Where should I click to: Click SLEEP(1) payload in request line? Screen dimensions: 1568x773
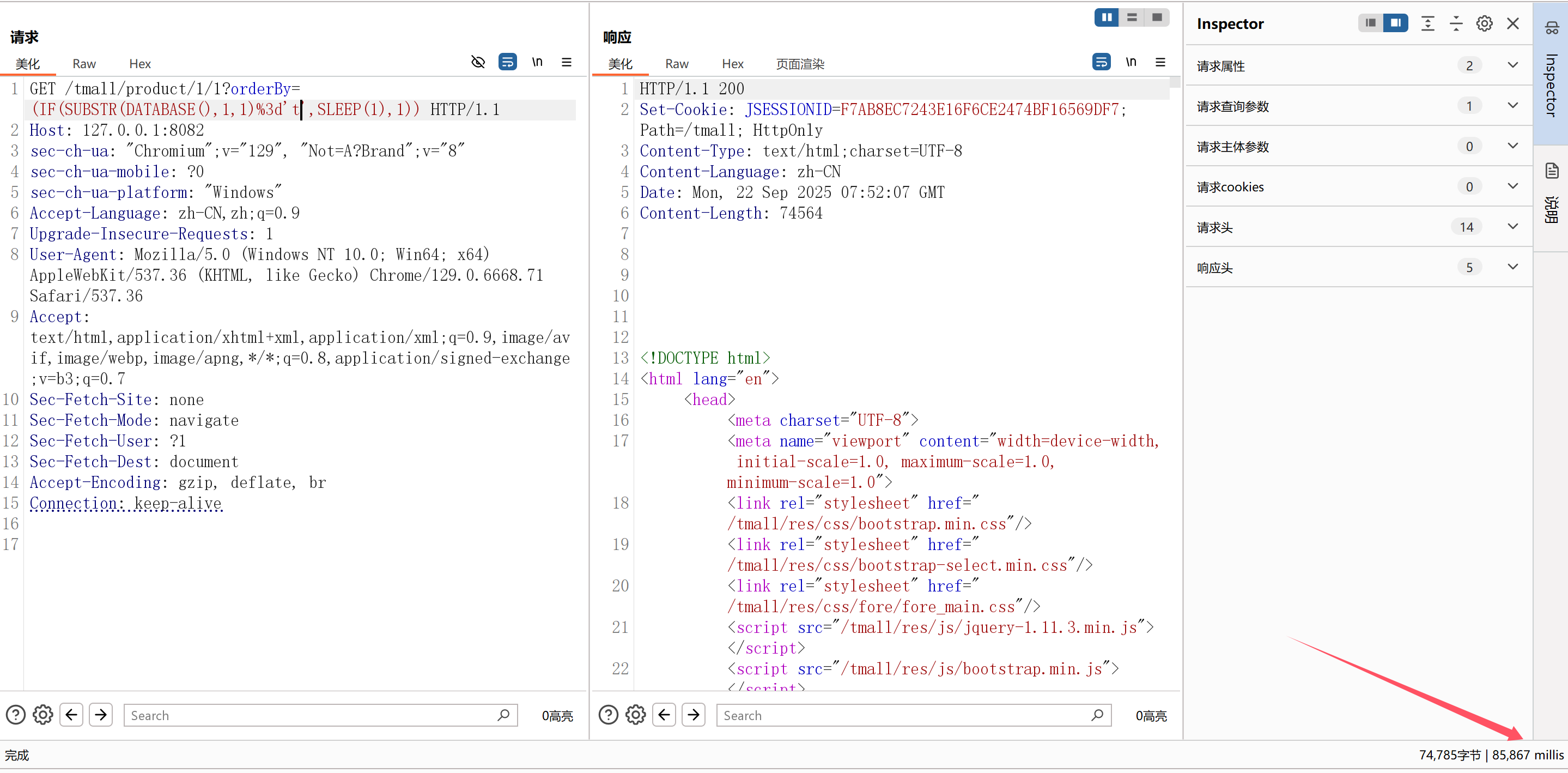351,110
